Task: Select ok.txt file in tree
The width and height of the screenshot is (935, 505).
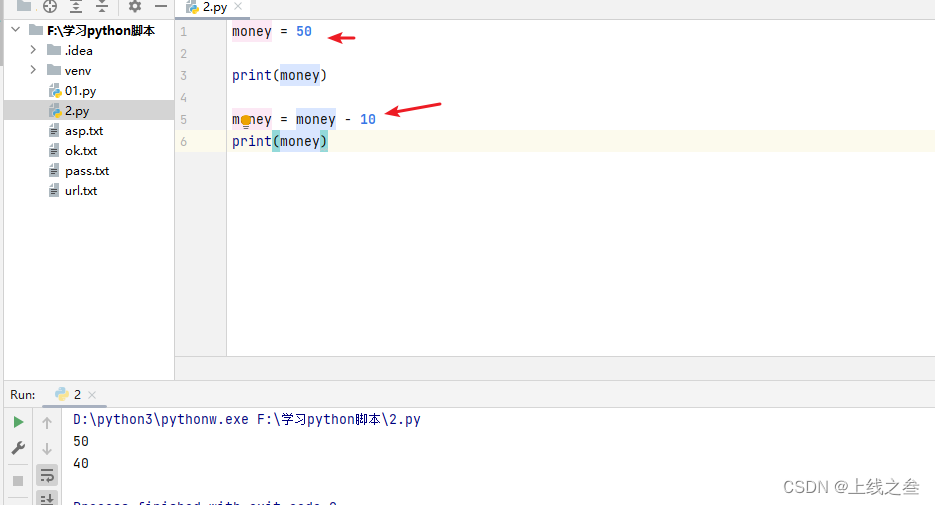Action: click(89, 151)
